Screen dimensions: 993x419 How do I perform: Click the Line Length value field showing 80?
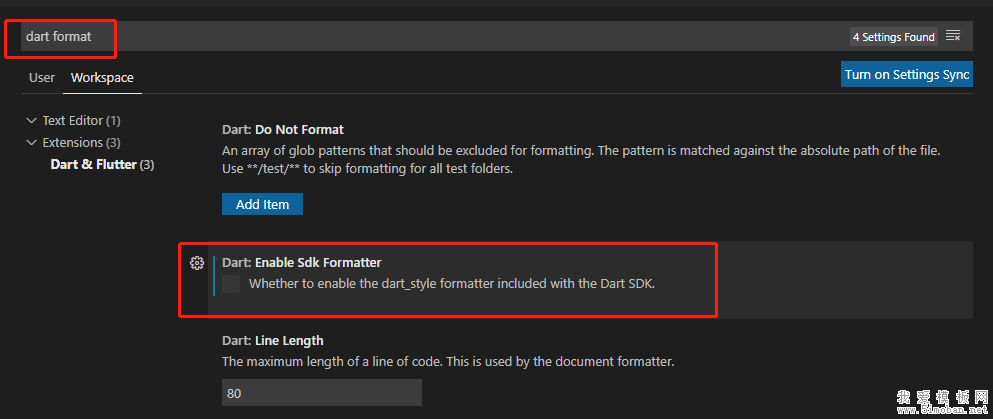click(x=322, y=393)
